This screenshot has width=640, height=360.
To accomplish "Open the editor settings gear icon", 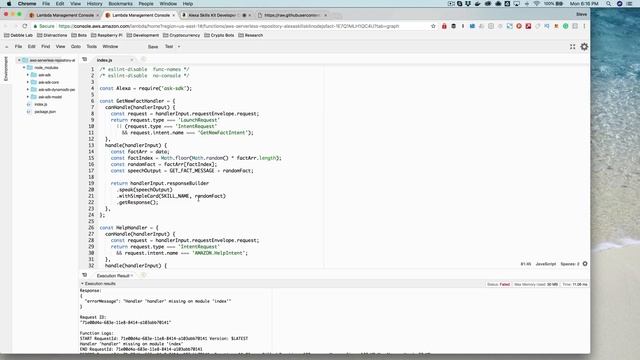I will 584,47.
